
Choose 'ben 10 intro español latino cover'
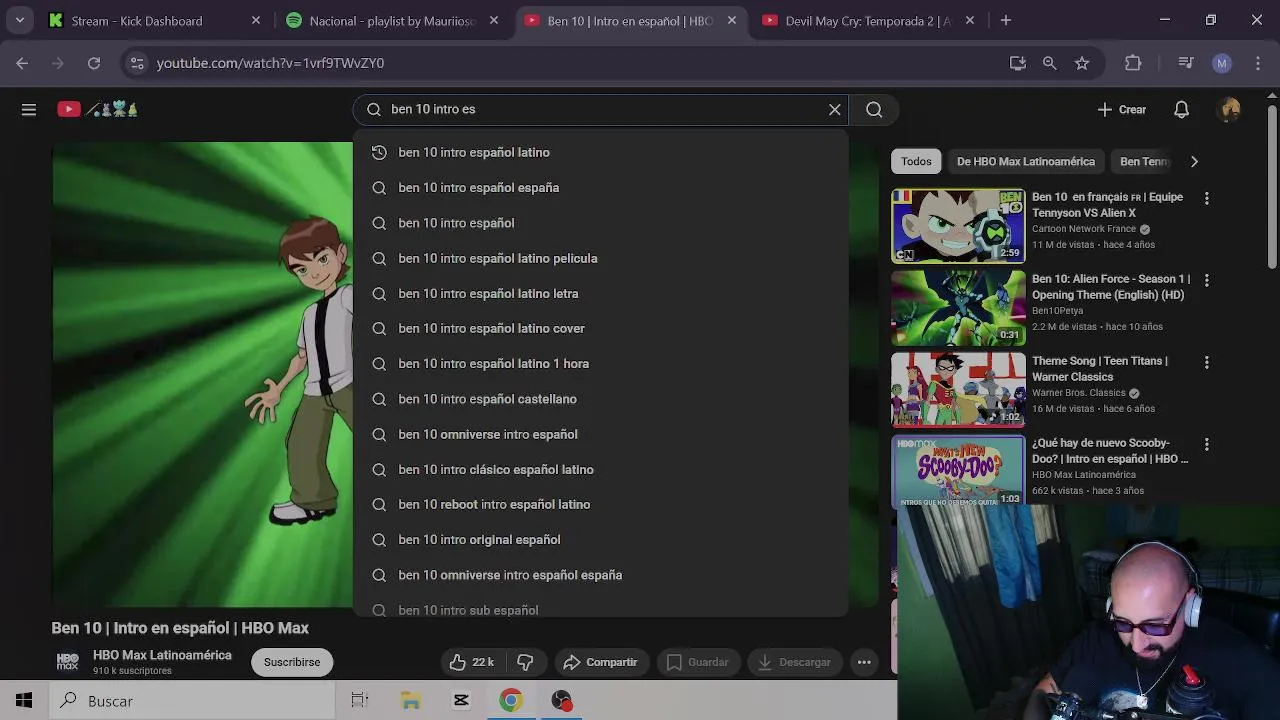tap(600, 328)
